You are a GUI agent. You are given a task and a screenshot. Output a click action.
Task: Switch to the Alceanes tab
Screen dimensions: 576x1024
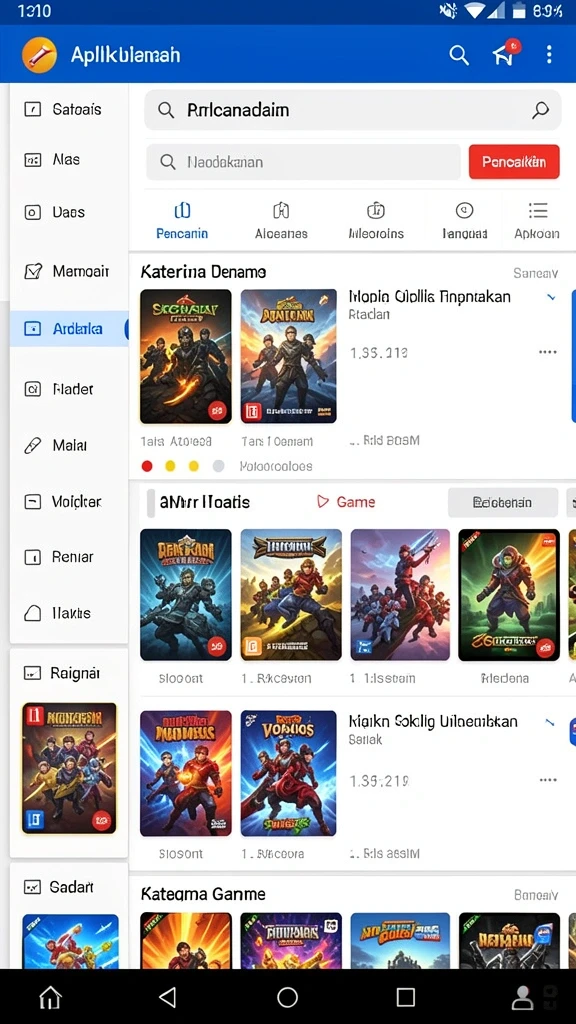281,221
